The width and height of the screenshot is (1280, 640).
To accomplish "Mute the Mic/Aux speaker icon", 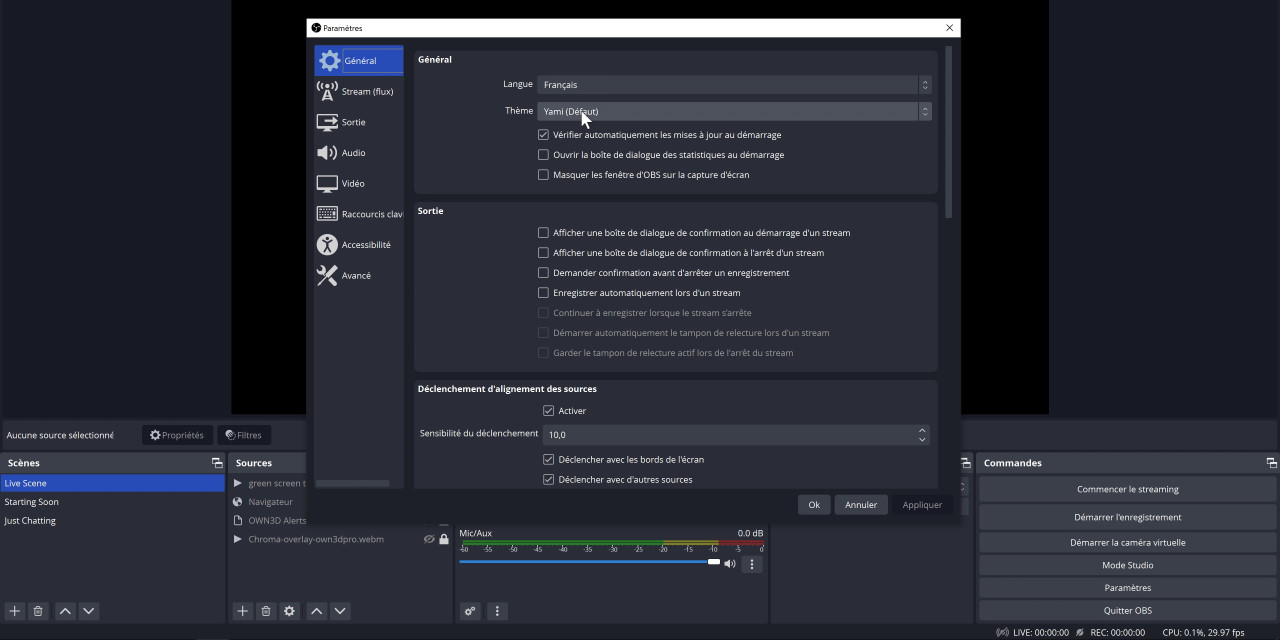I will point(730,564).
